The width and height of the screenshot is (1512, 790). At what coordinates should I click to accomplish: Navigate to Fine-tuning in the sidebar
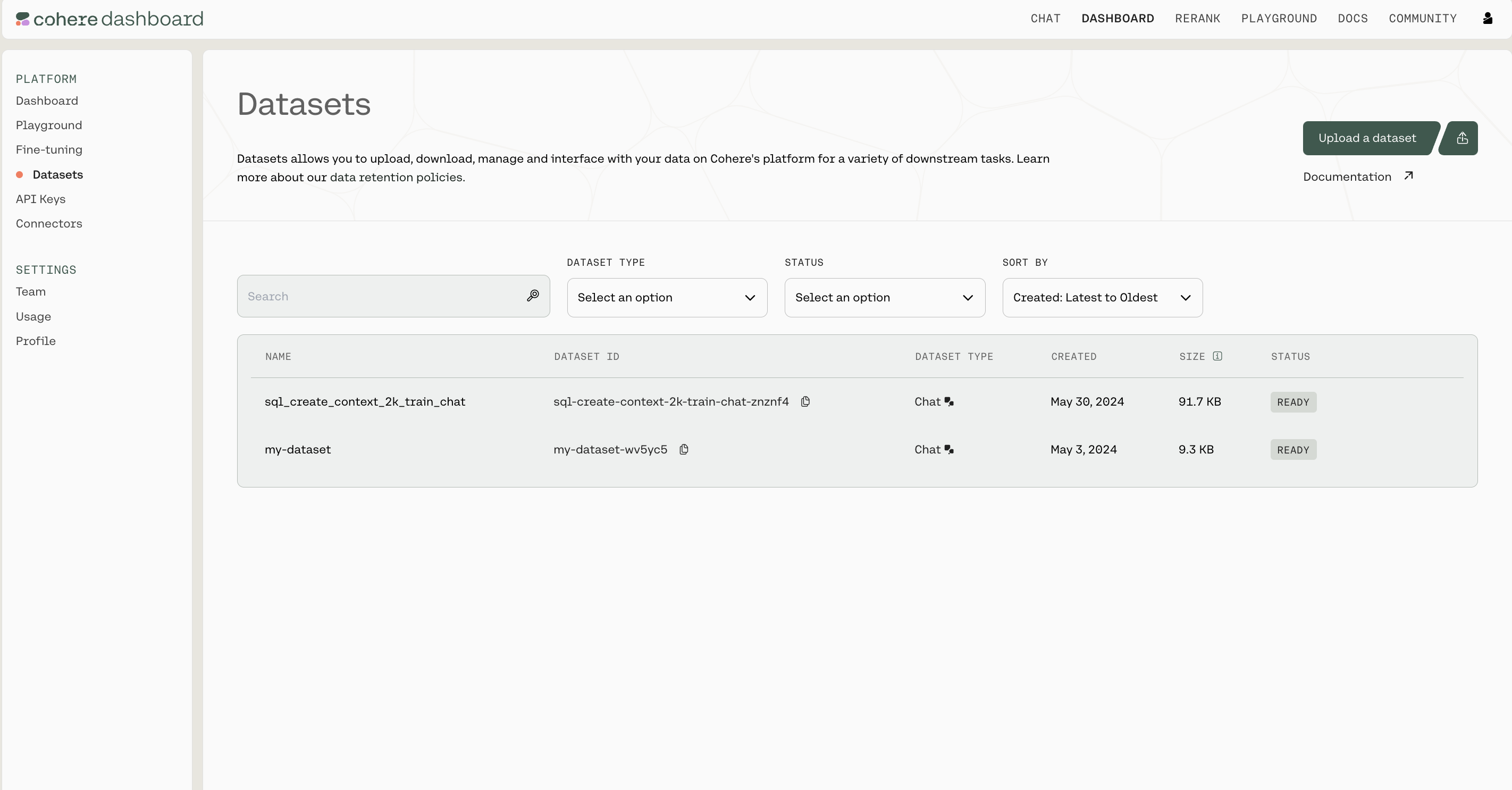pos(49,150)
